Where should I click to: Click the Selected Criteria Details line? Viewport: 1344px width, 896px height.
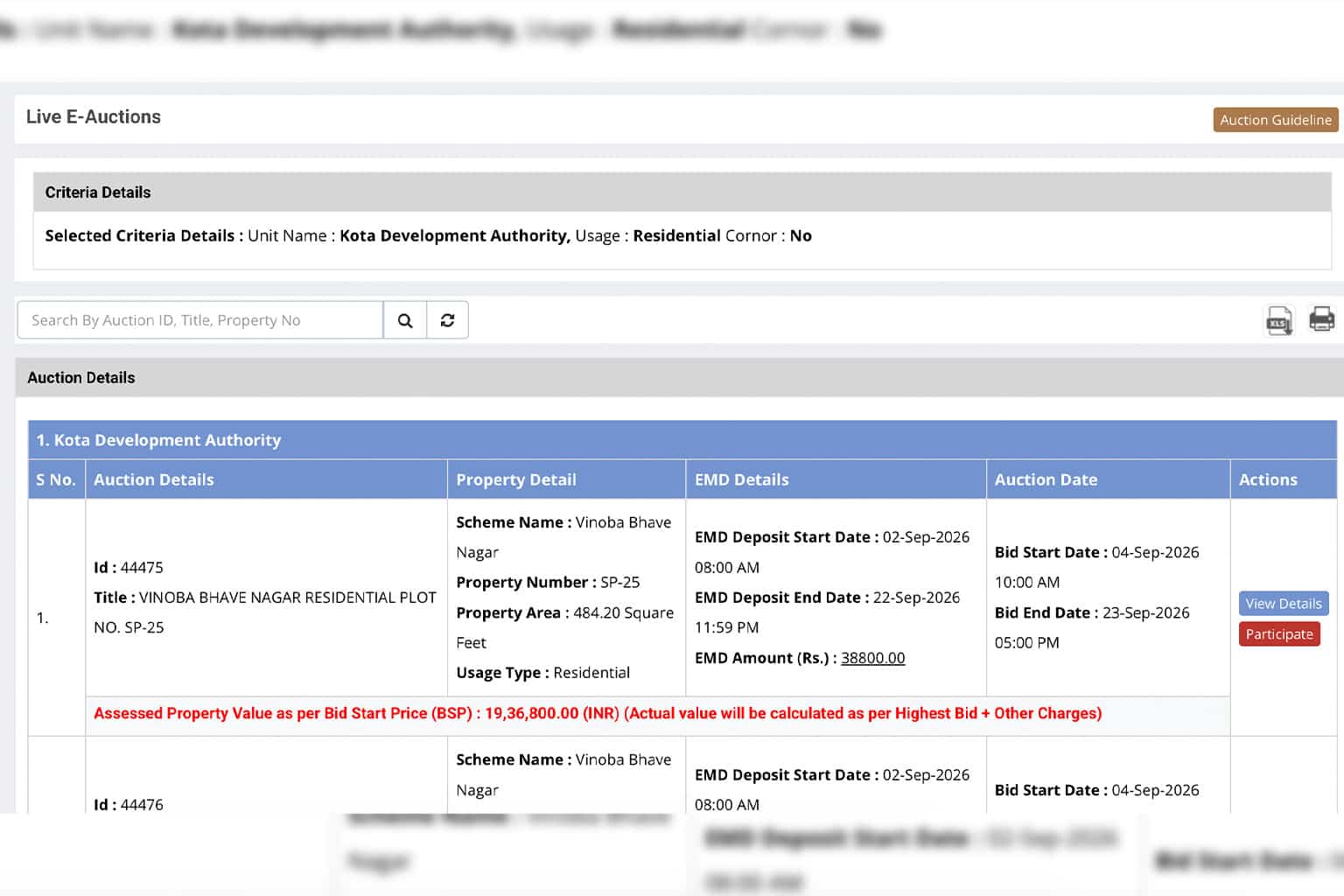point(429,236)
